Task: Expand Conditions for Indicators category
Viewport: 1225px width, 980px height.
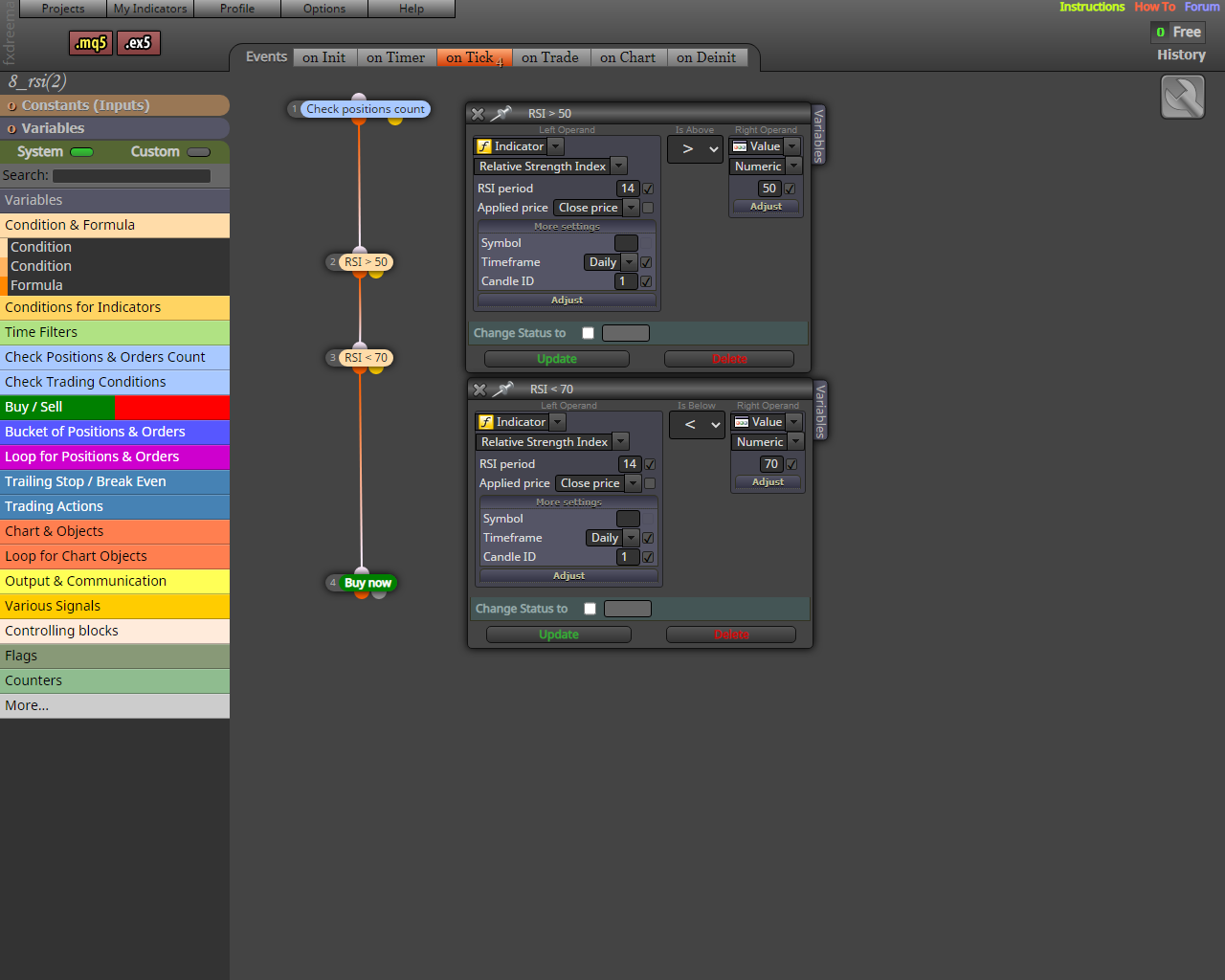Action: (115, 307)
